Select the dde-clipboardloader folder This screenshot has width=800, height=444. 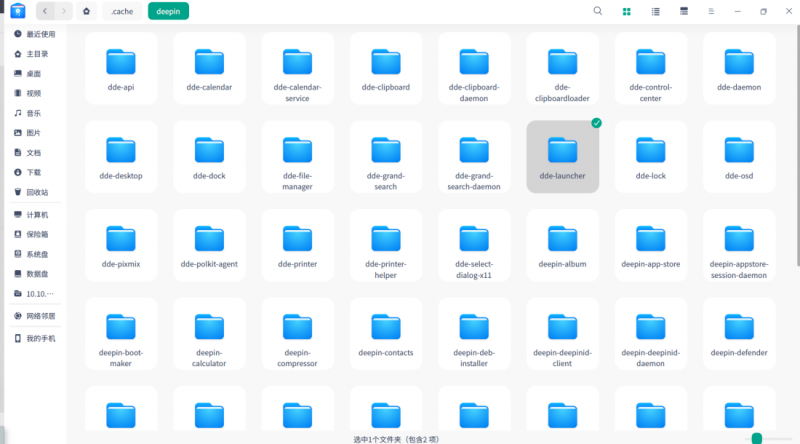(562, 68)
